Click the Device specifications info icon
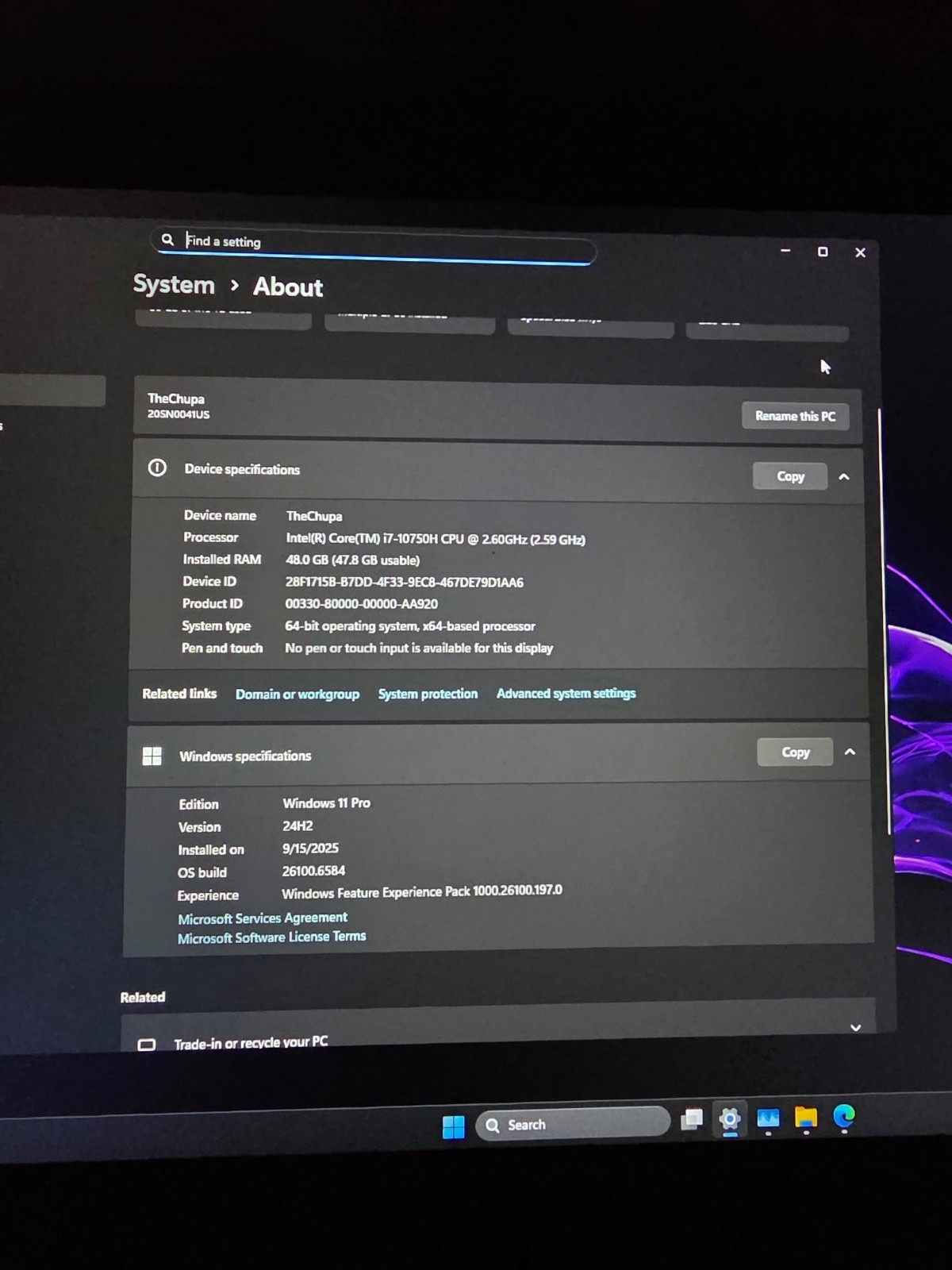This screenshot has width=952, height=1270. point(157,468)
